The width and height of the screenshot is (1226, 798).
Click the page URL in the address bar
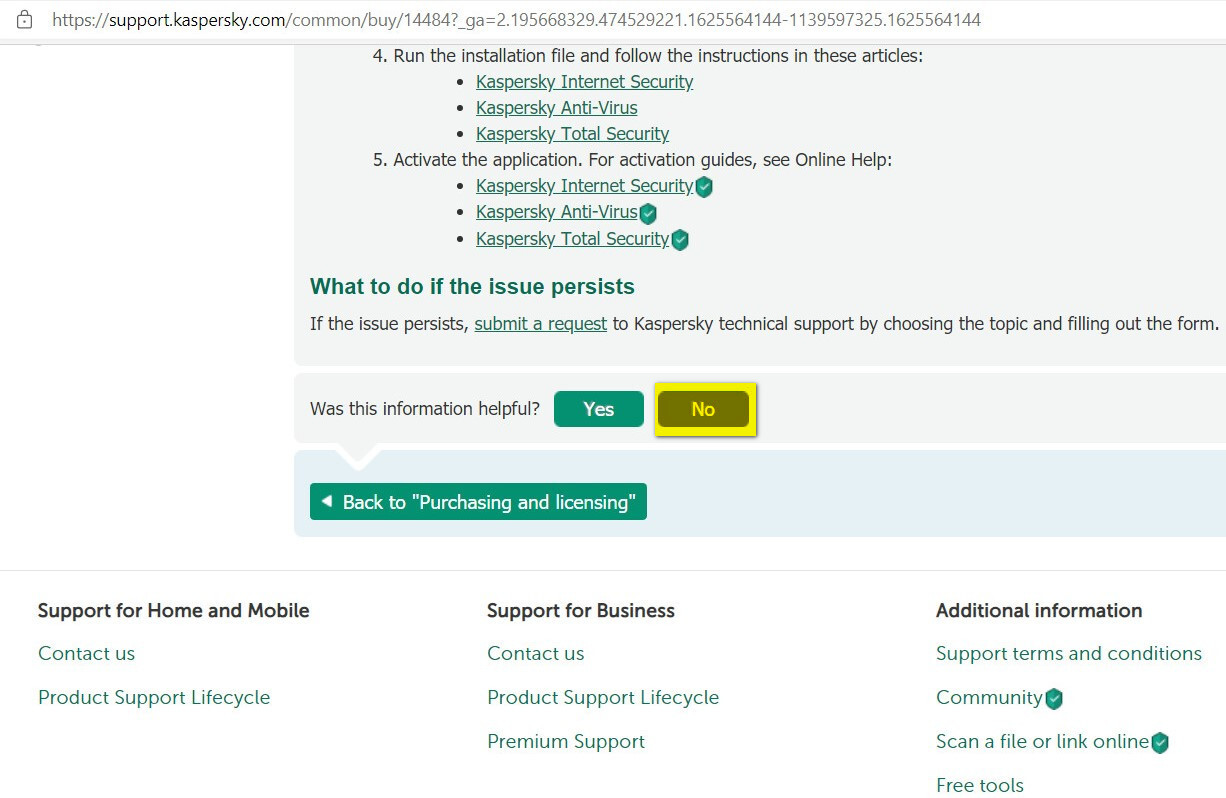[x=516, y=19]
